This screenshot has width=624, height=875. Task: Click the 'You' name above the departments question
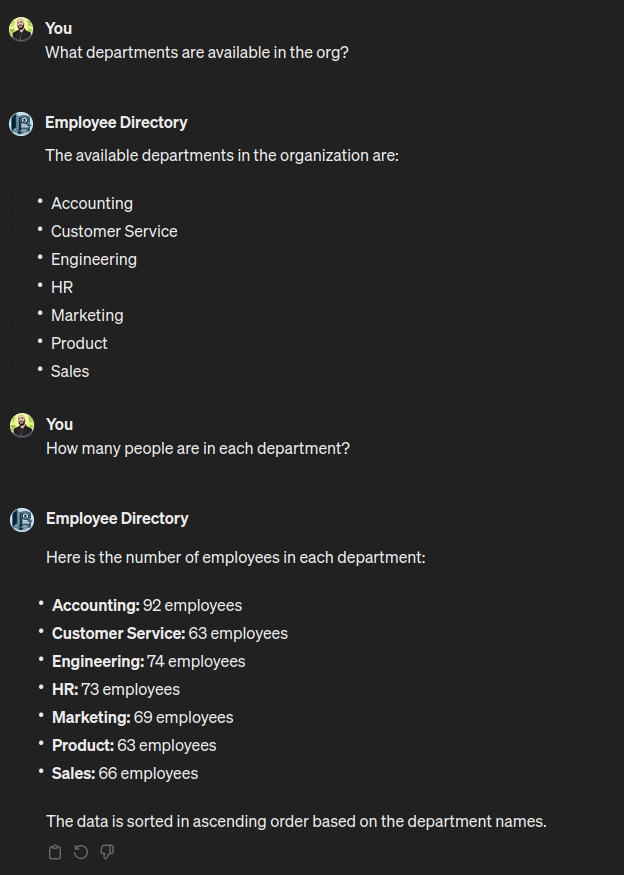[59, 28]
